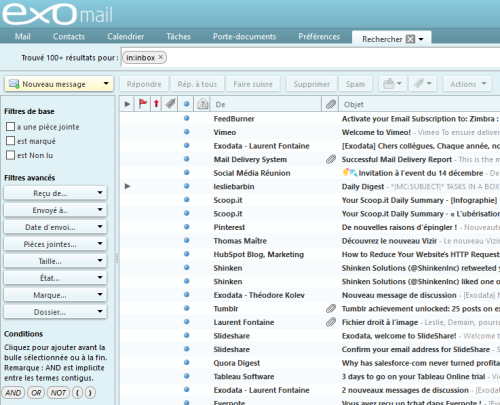Viewport: 500px width, 405px height.
Task: Click the exo mail logo
Action: pos(57,14)
